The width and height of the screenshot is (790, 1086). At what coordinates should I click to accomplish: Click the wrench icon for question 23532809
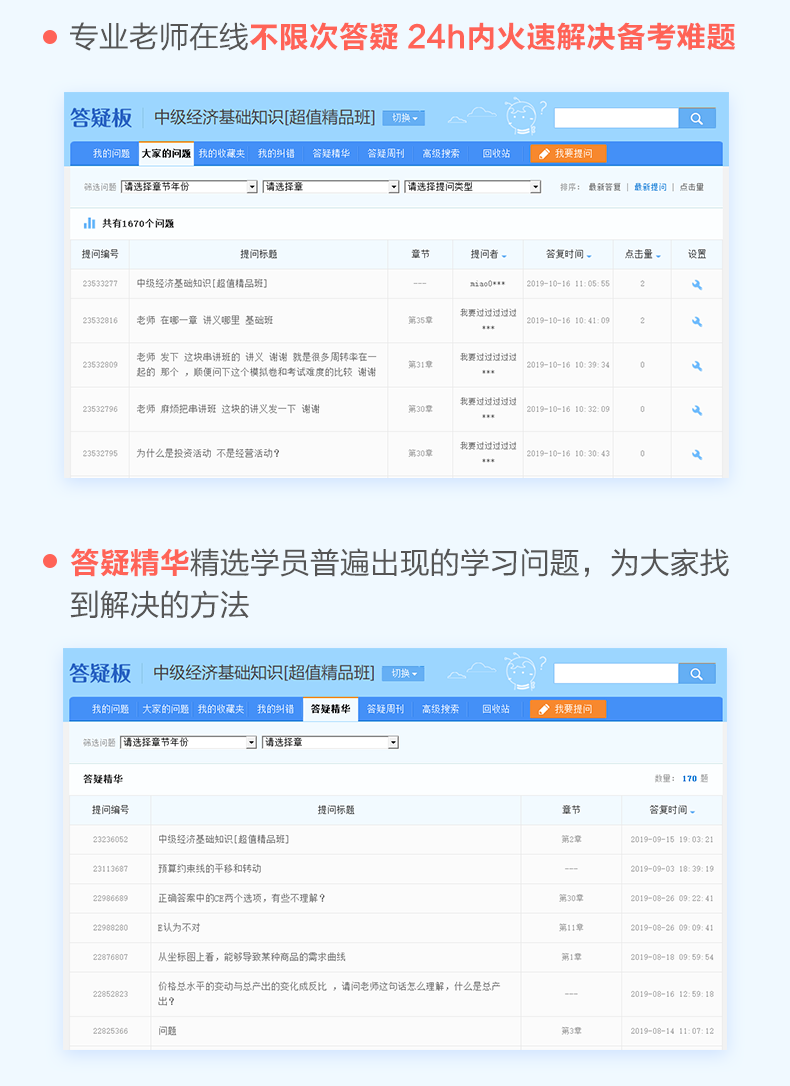point(697,365)
